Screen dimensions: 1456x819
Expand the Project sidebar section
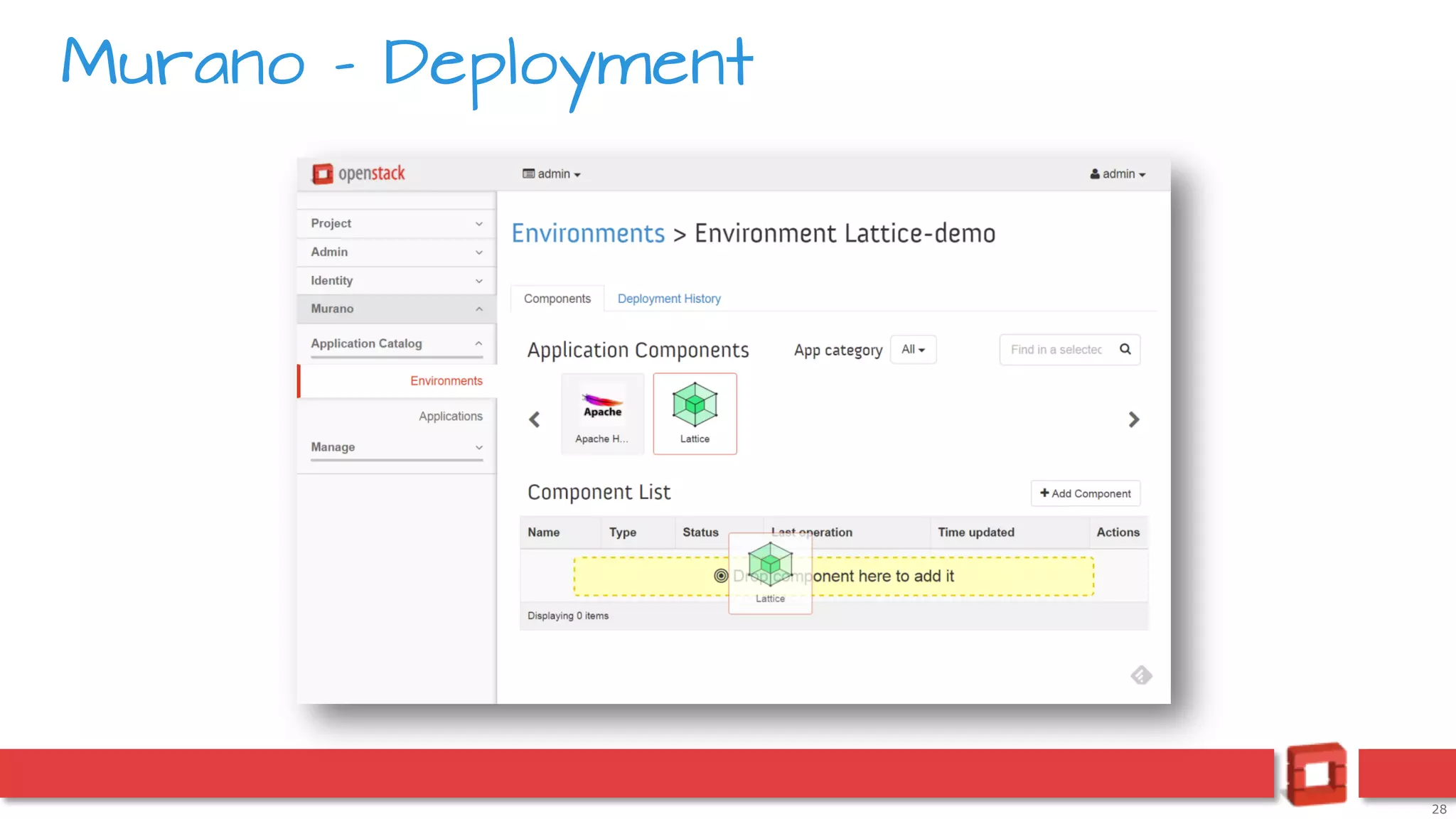pos(396,223)
